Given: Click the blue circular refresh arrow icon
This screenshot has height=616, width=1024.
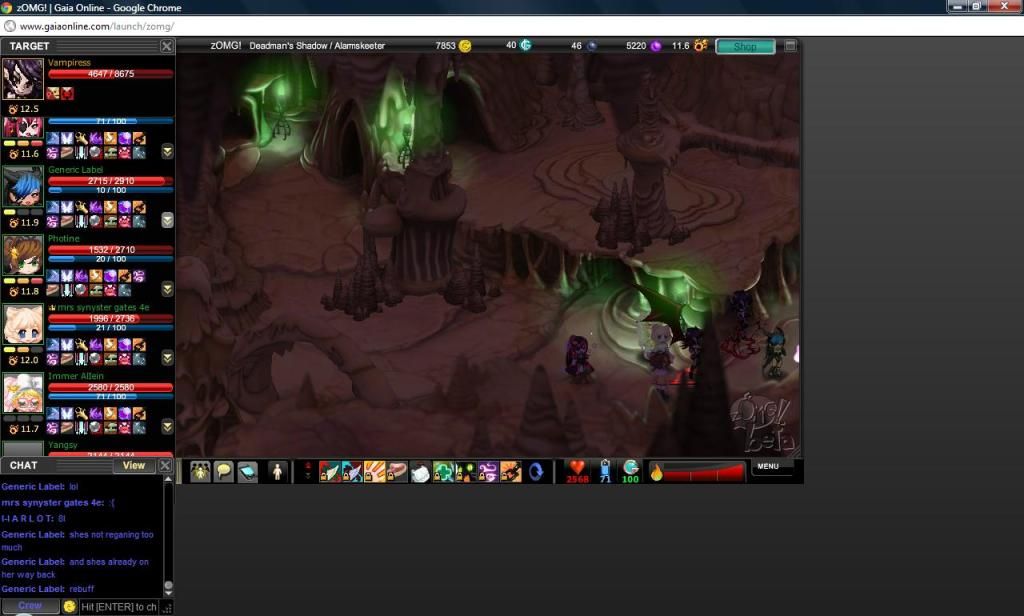Looking at the screenshot, I should tap(536, 472).
